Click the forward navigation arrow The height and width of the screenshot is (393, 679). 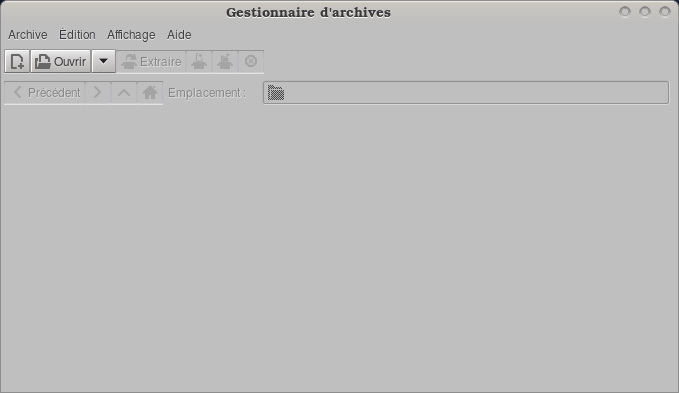pyautogui.click(x=98, y=93)
